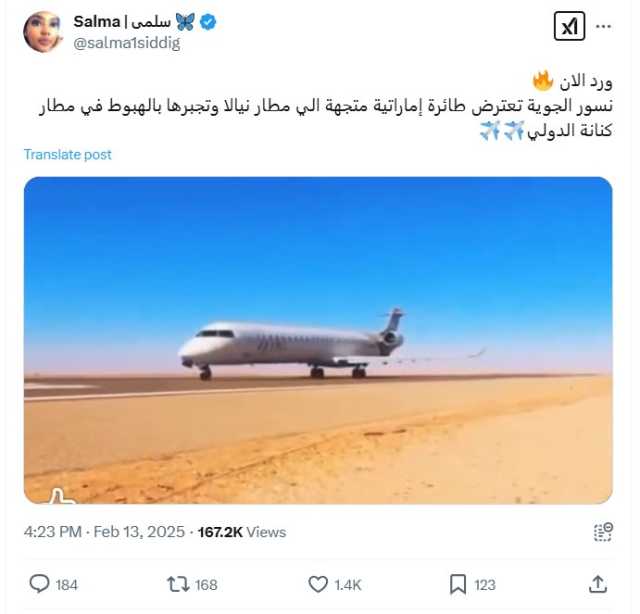Click the share upload icon
640x614 pixels.
click(598, 584)
